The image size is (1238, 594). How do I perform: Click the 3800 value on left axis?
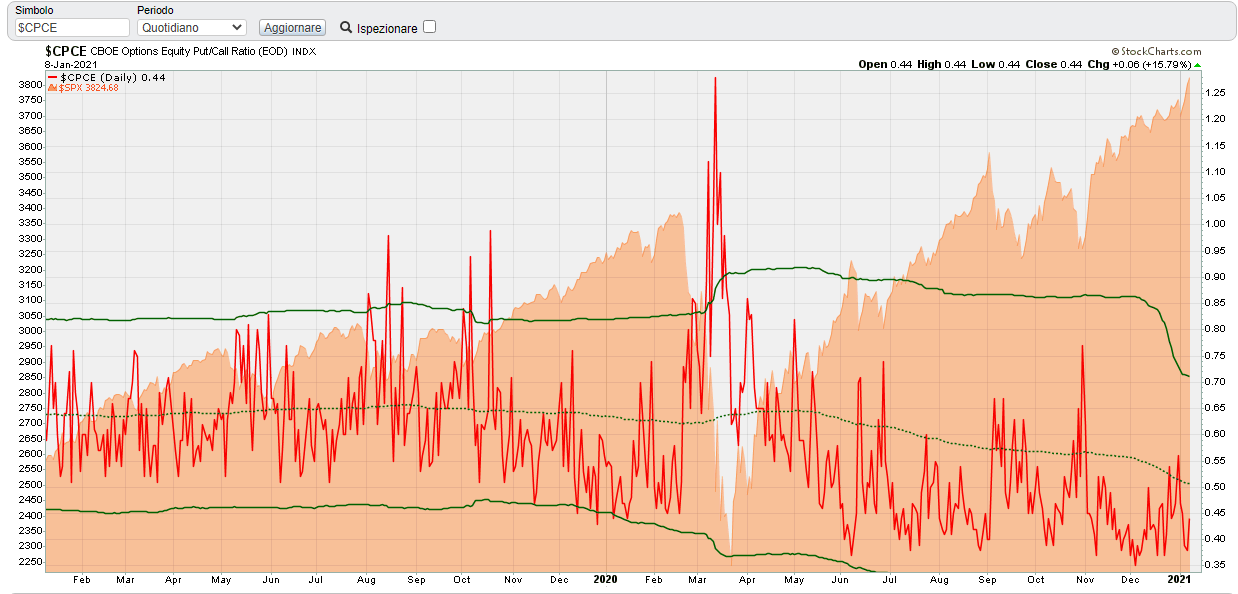(30, 85)
